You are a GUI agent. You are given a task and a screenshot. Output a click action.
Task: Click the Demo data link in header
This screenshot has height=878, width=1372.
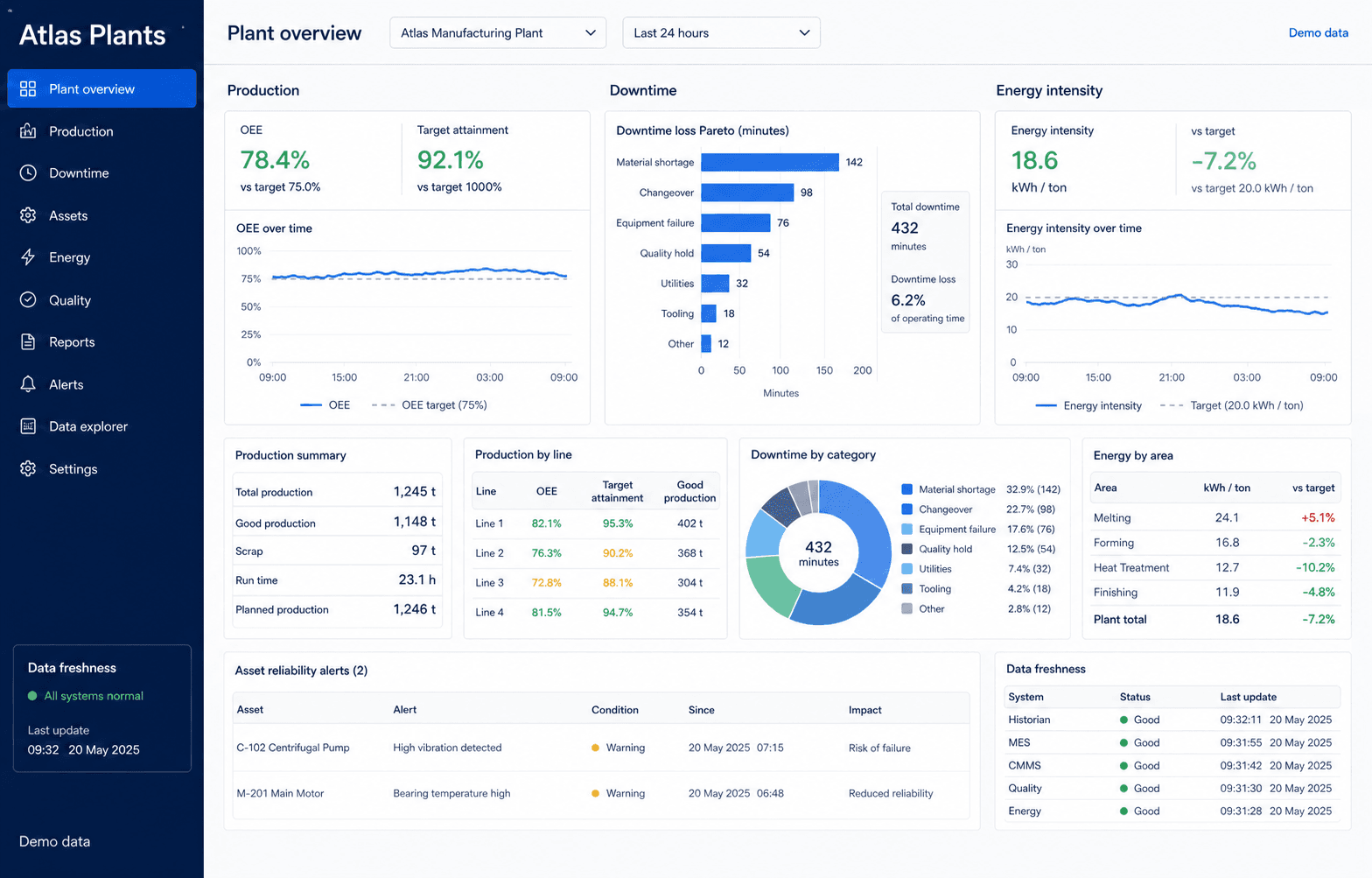coord(1318,32)
